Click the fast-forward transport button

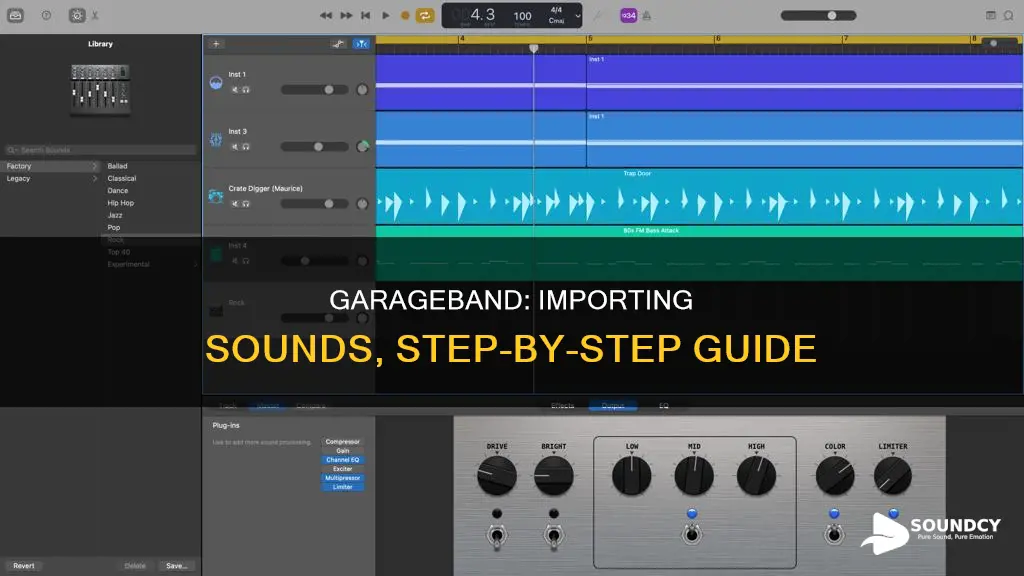346,15
